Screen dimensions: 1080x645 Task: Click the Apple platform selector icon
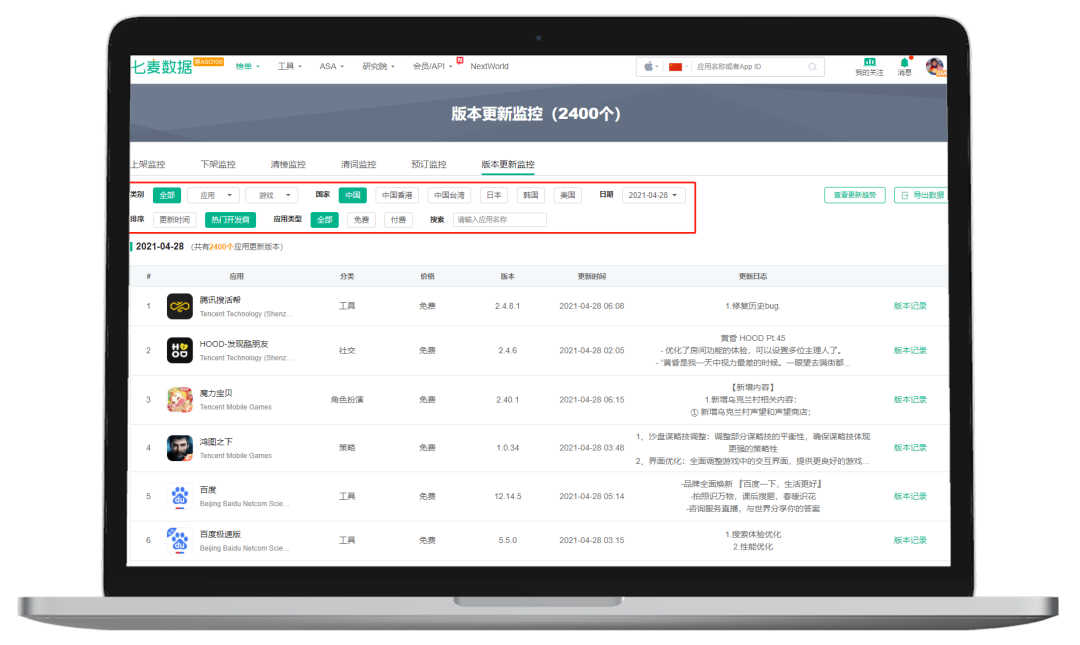tap(649, 67)
